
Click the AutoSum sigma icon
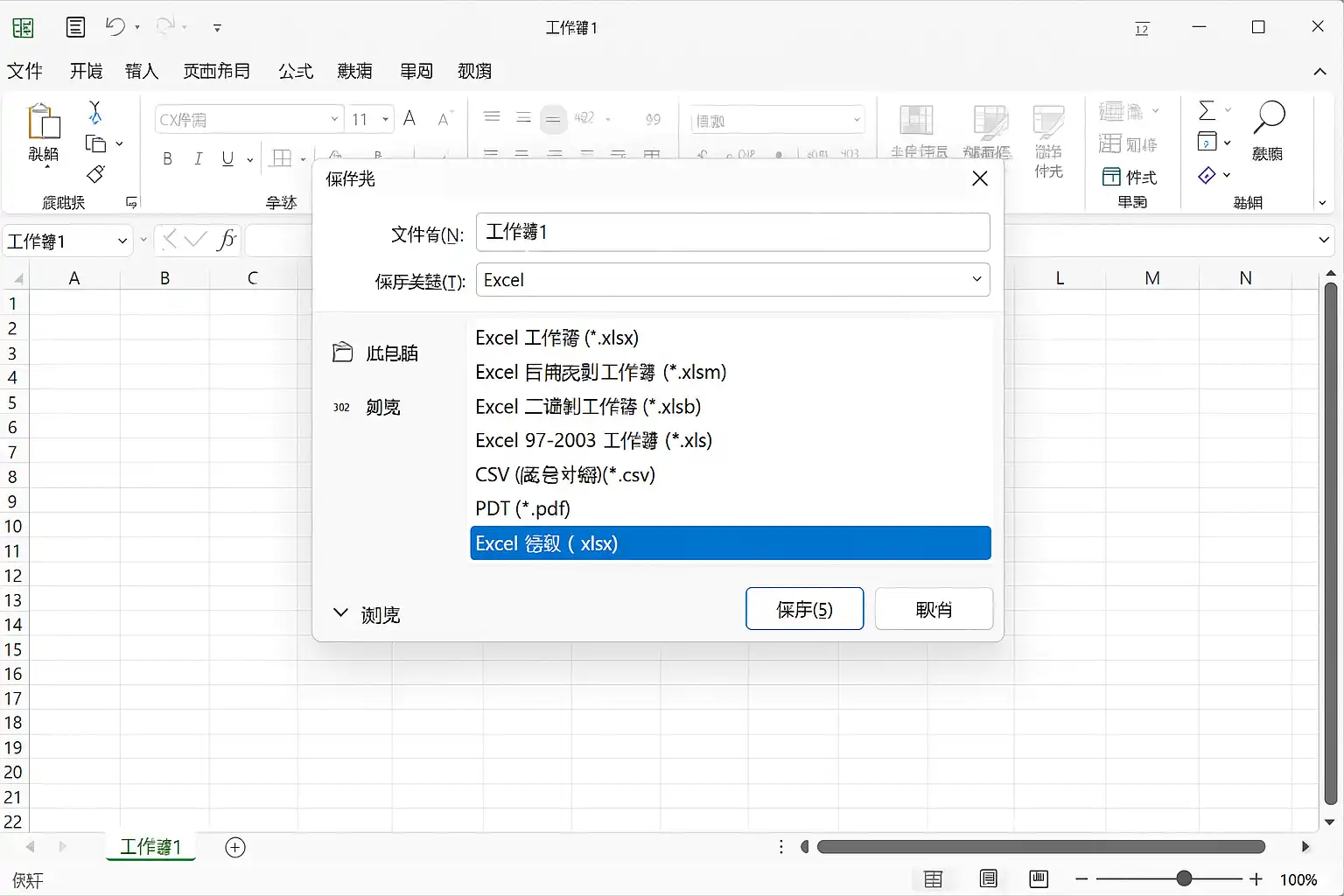pyautogui.click(x=1207, y=110)
